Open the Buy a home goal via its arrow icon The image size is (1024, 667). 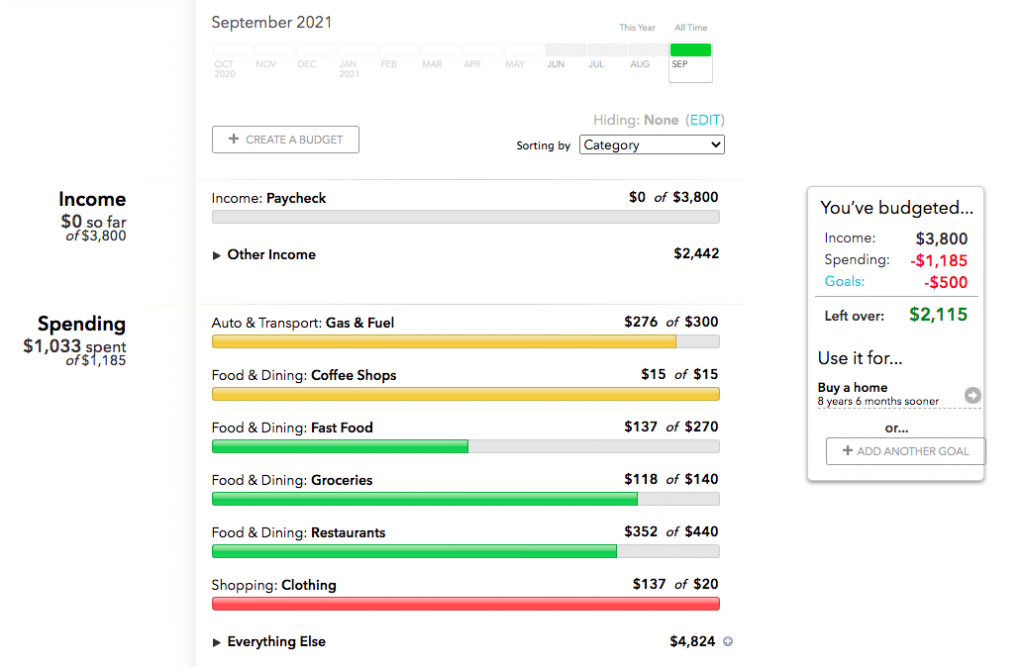pos(971,395)
